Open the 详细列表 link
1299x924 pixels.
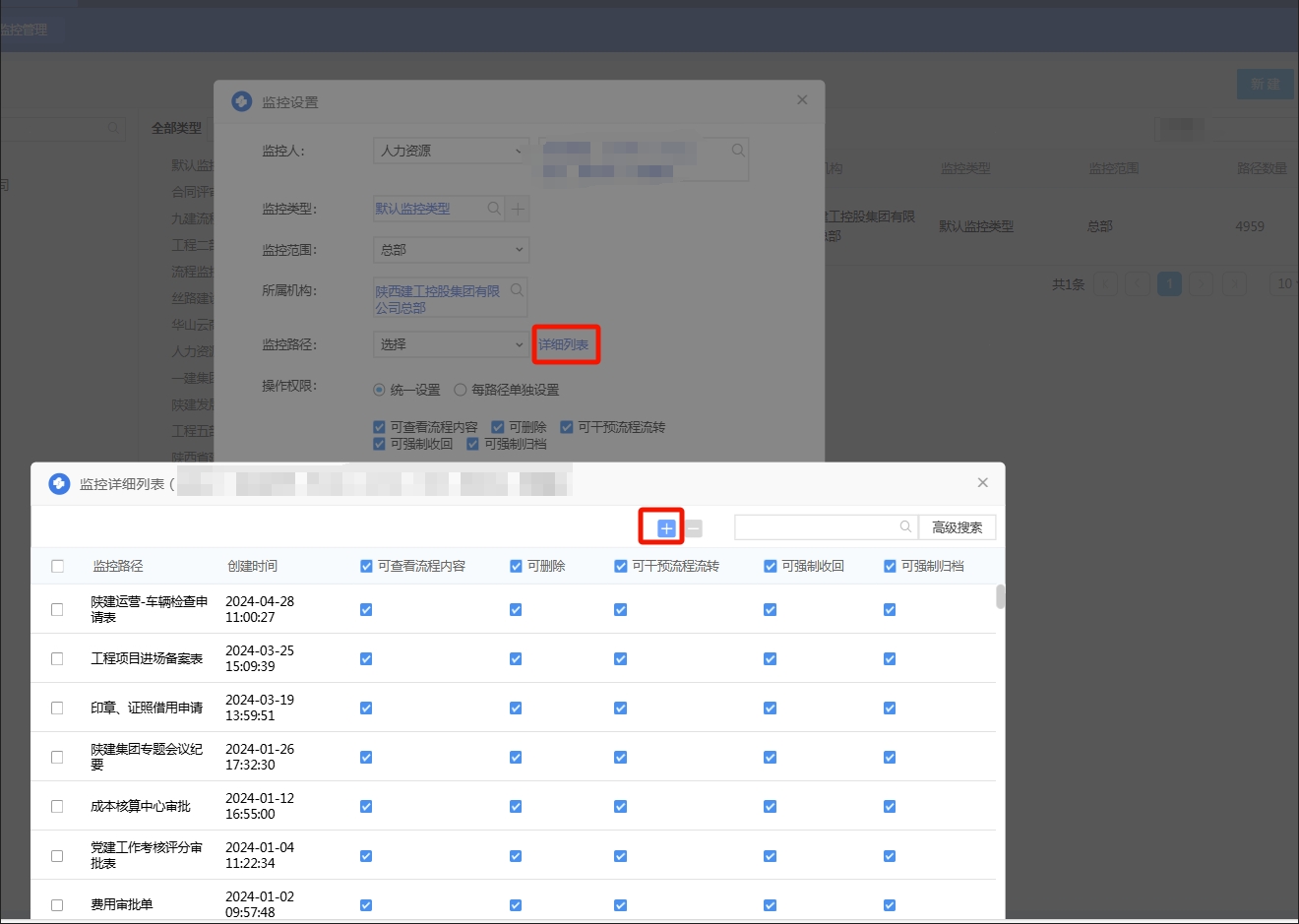pyautogui.click(x=563, y=344)
